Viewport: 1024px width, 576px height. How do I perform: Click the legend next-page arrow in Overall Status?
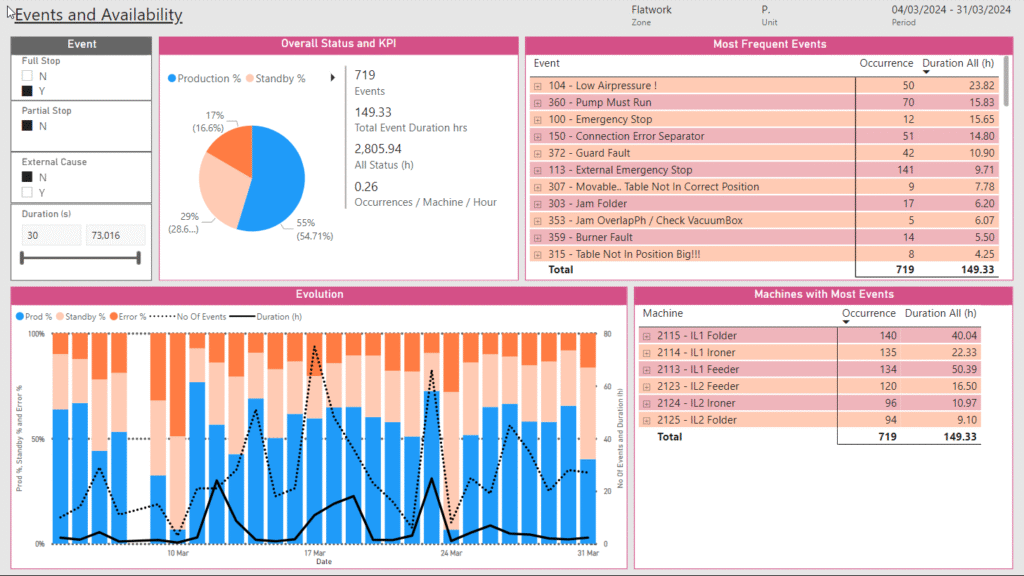tap(332, 78)
